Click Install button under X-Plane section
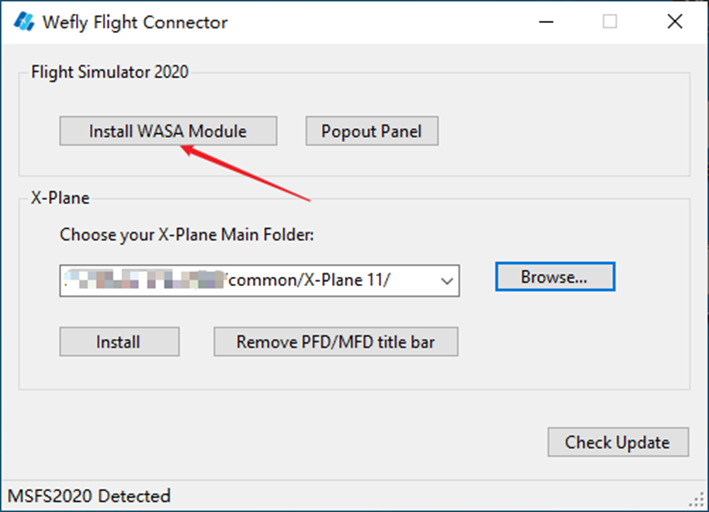Viewport: 709px width, 512px height. click(119, 341)
